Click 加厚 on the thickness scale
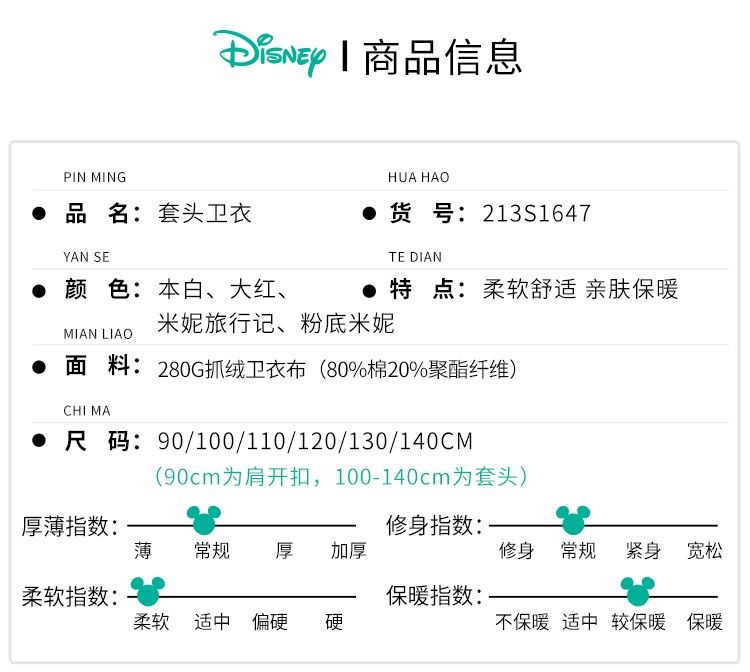750x672 pixels. (349, 551)
